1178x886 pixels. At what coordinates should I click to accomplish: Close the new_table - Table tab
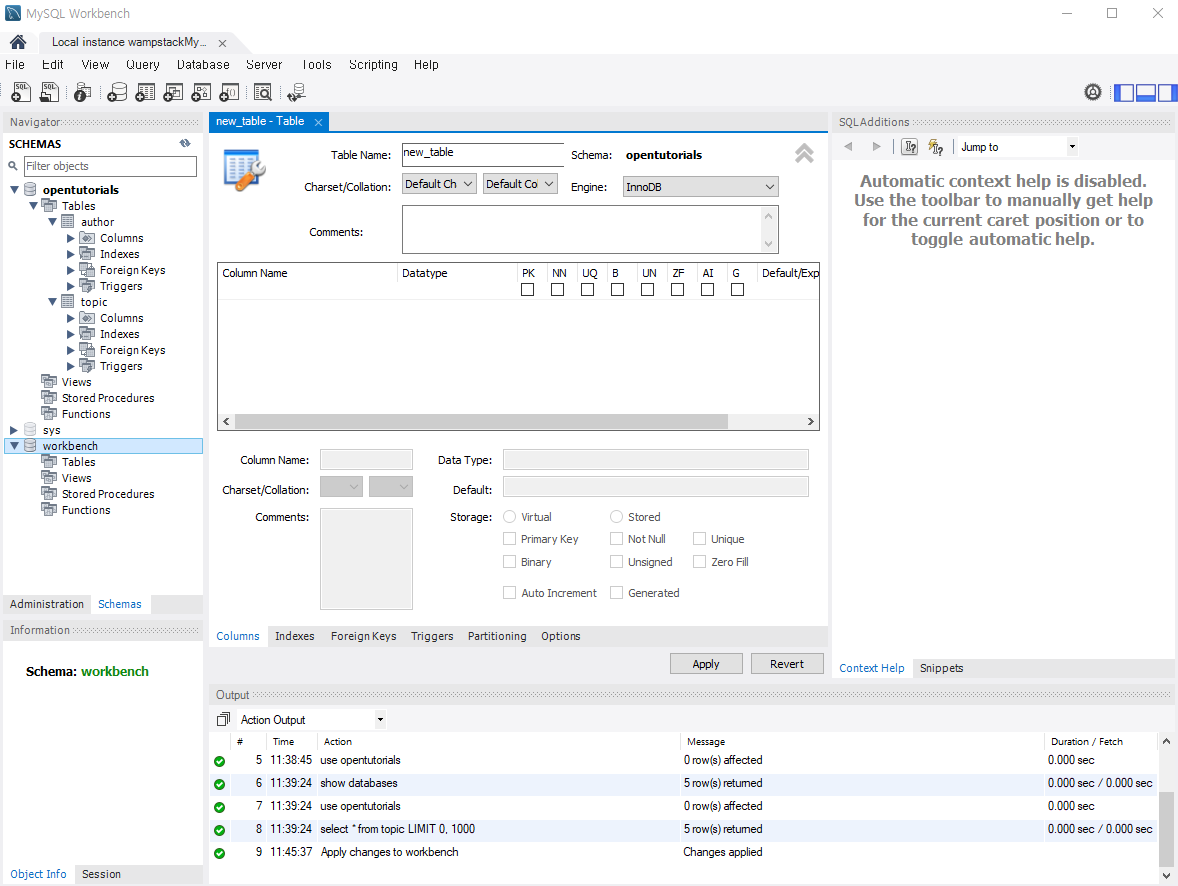[319, 122]
